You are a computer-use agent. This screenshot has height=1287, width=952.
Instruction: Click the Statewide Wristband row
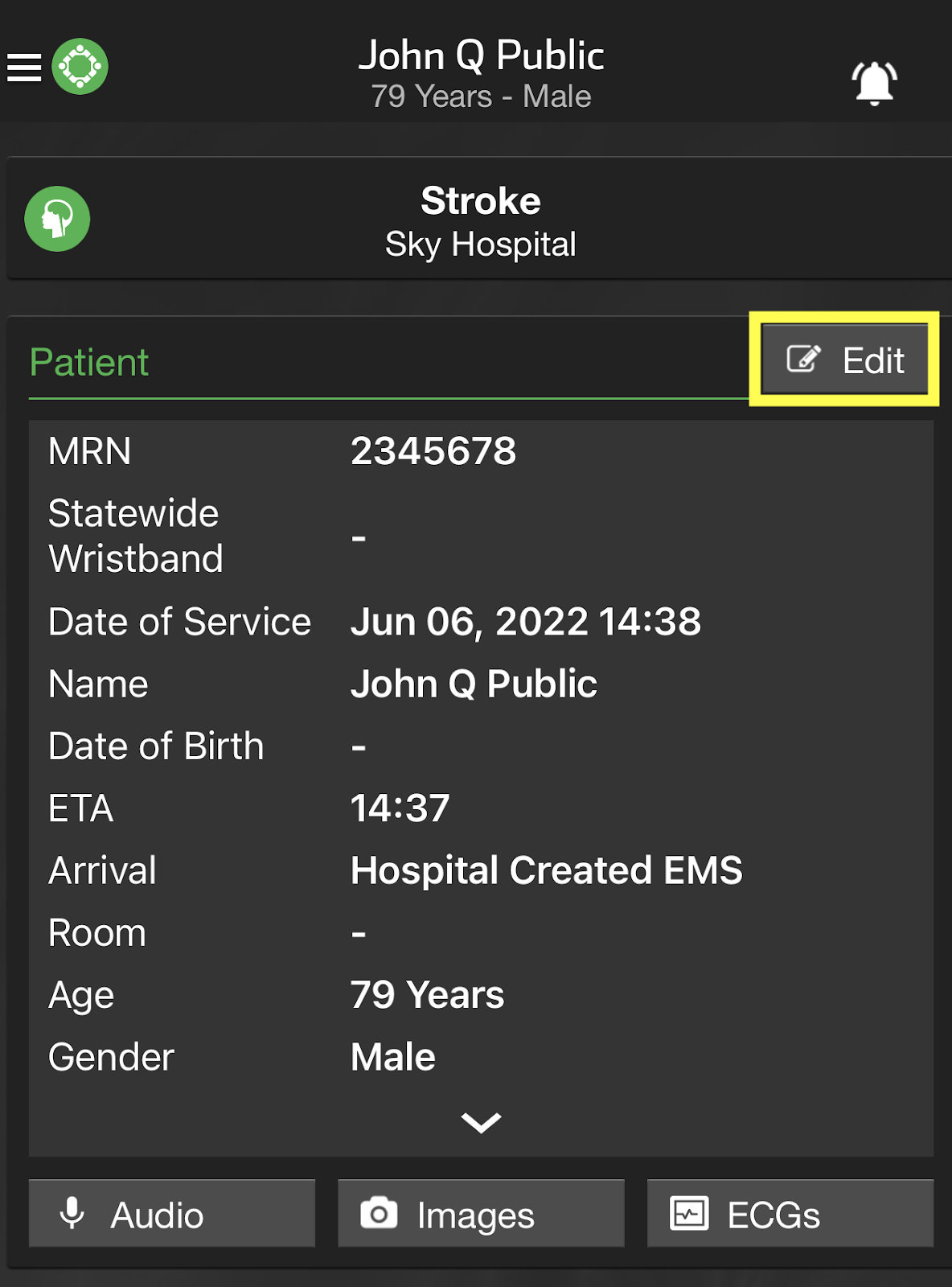point(481,536)
